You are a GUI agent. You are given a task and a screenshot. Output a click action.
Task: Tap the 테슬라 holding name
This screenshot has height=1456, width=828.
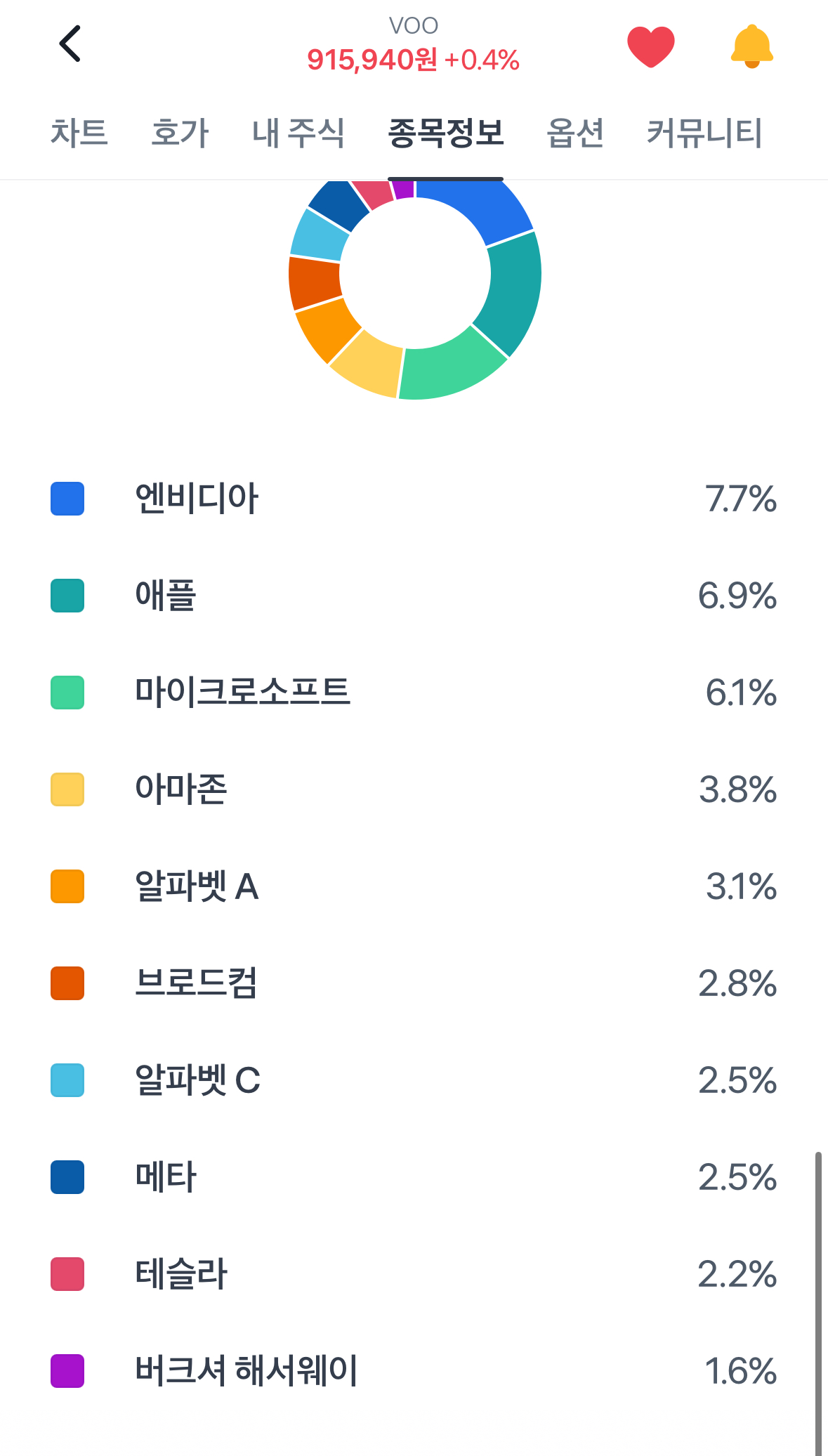181,1274
